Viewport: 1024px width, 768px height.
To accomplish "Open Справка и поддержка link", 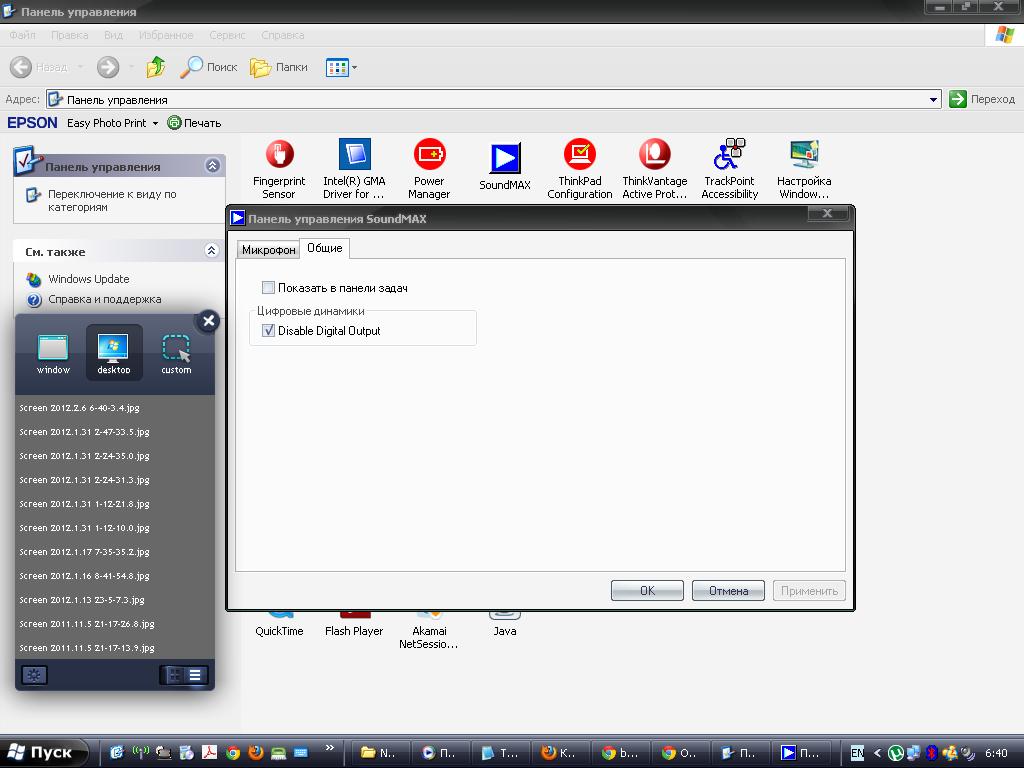I will [104, 299].
